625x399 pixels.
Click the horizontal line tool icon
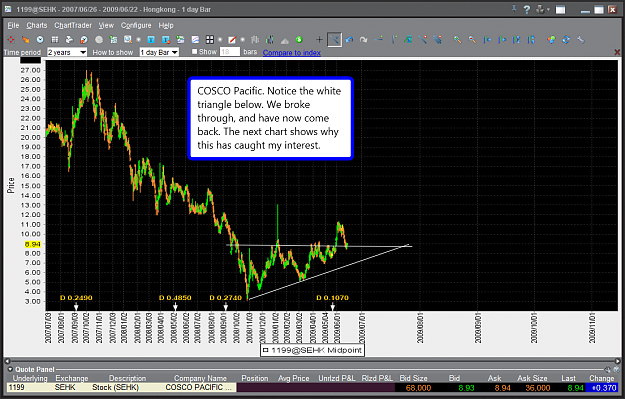click(379, 39)
